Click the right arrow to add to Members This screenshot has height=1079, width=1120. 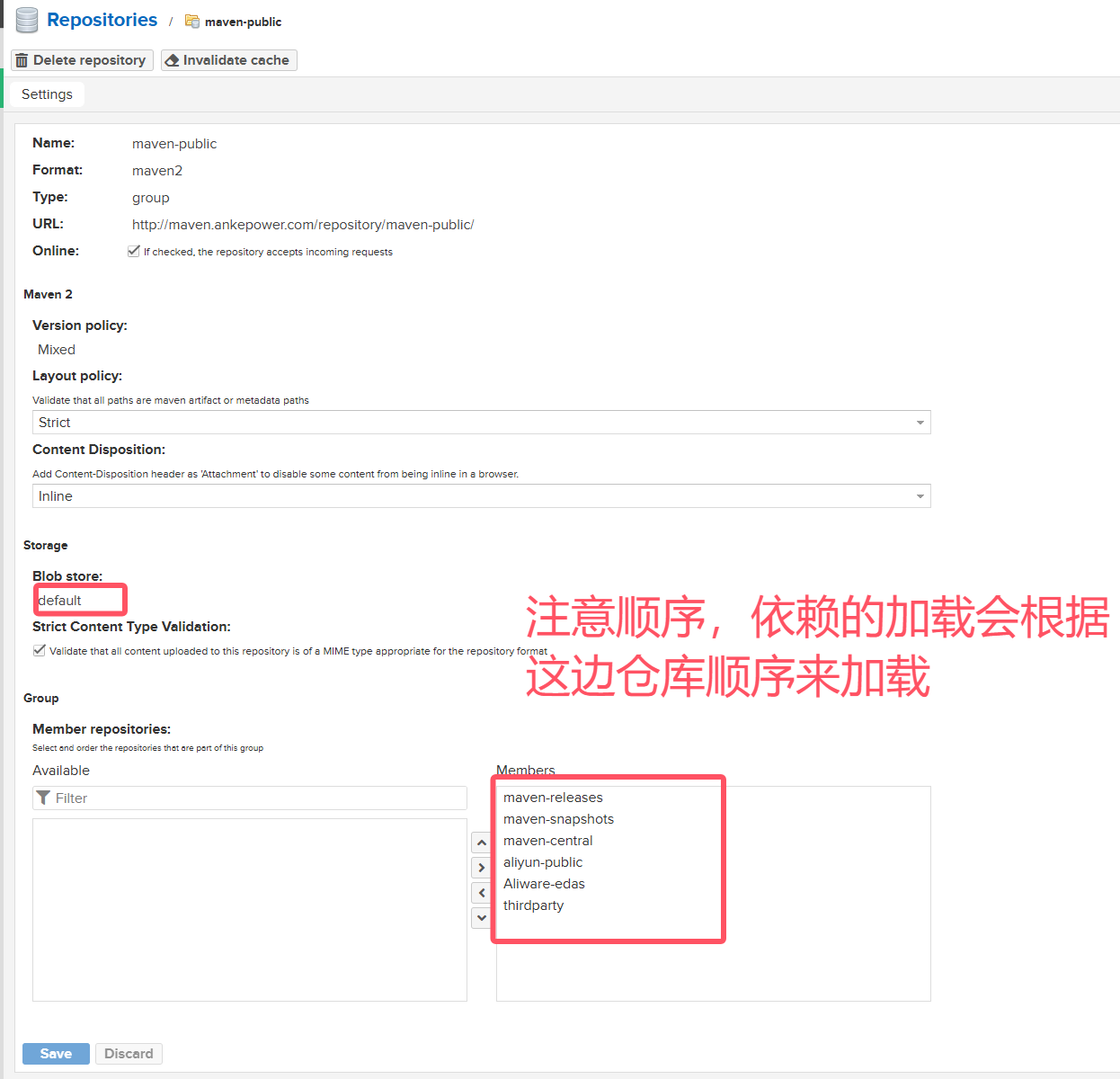click(482, 868)
